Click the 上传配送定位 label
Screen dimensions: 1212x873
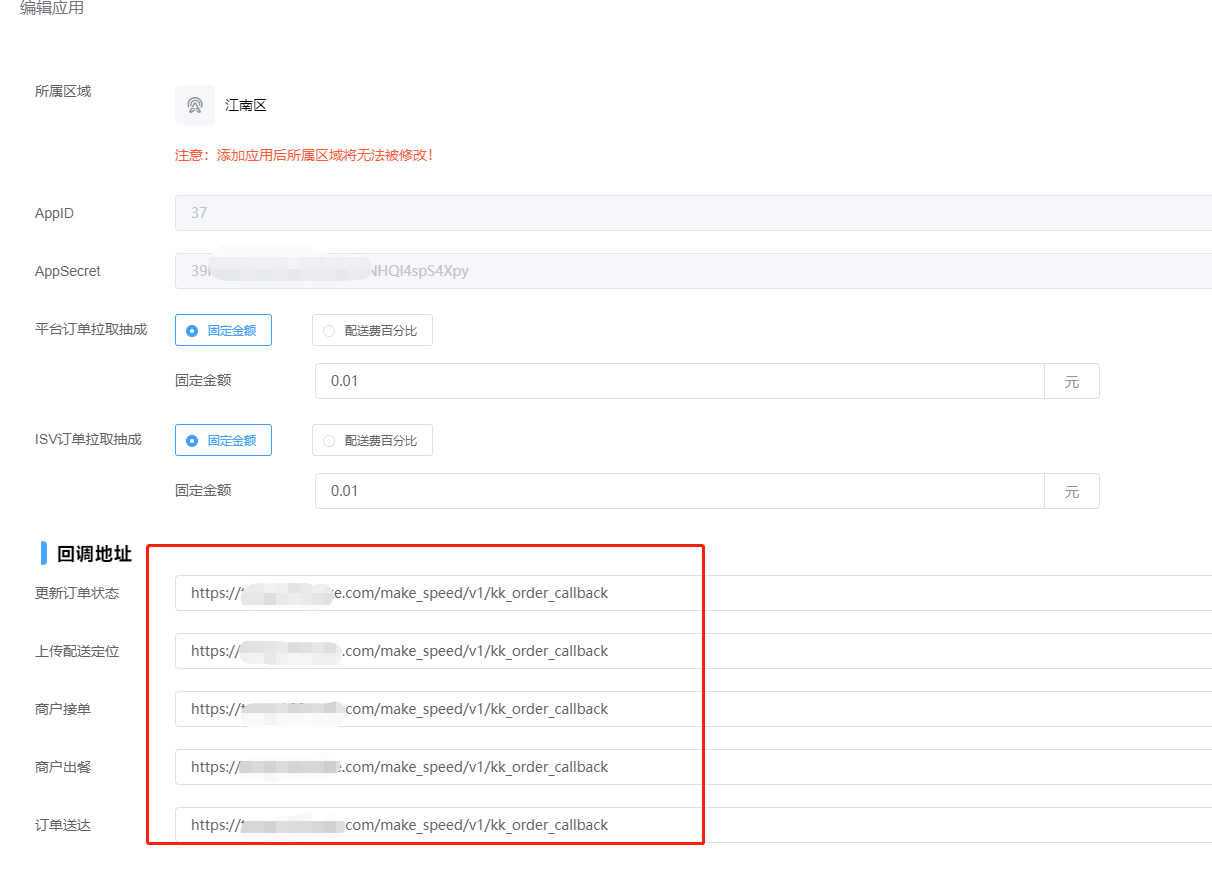coord(77,651)
